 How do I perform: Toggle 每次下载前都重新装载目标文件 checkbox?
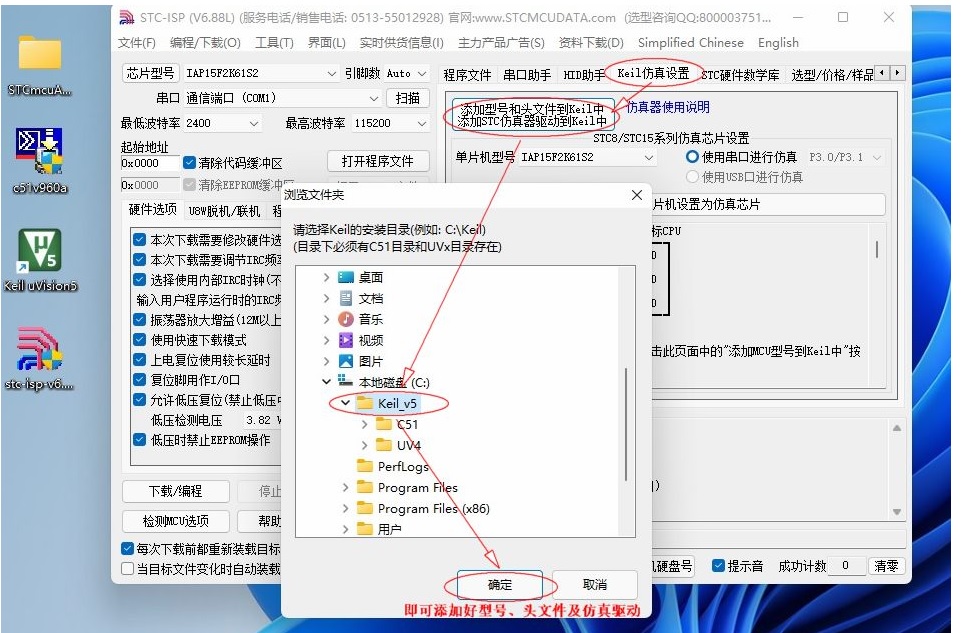click(x=128, y=549)
